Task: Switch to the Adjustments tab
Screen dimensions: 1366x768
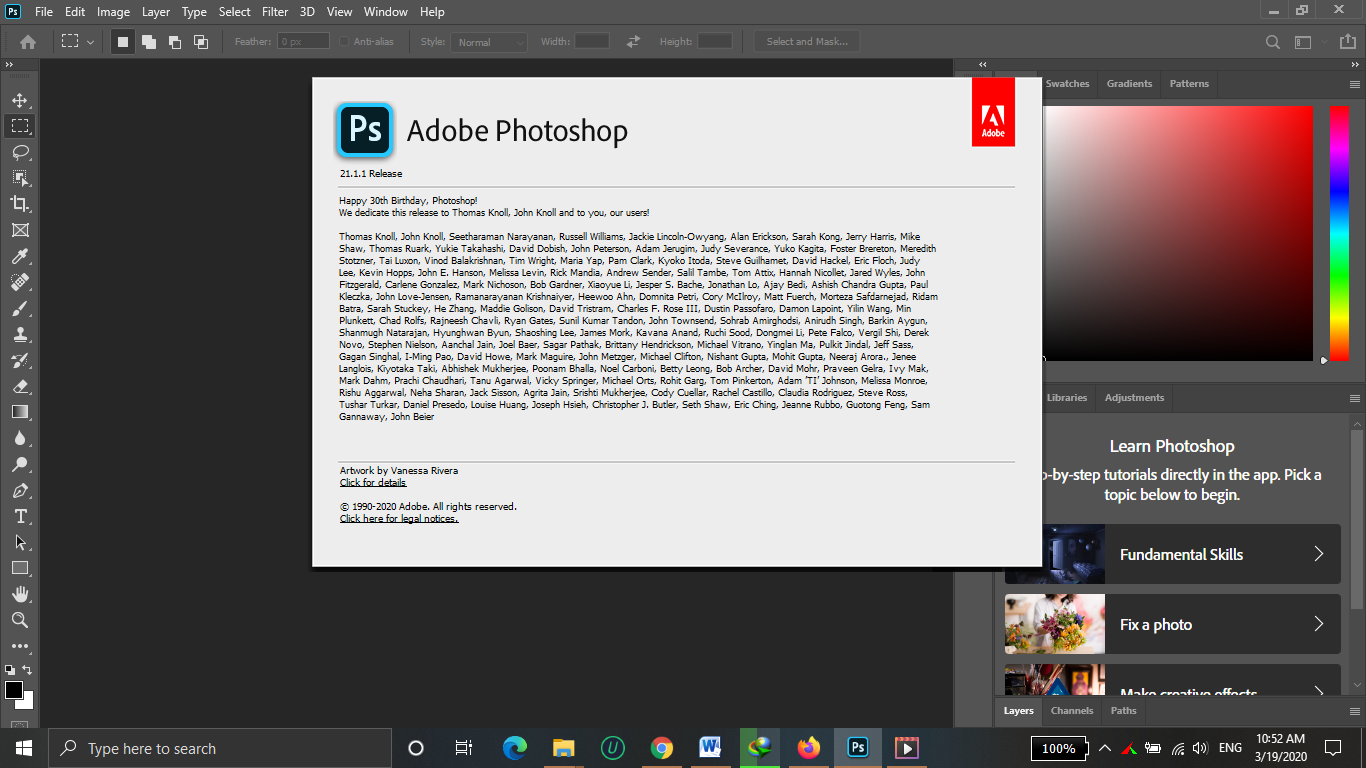Action: (1134, 398)
